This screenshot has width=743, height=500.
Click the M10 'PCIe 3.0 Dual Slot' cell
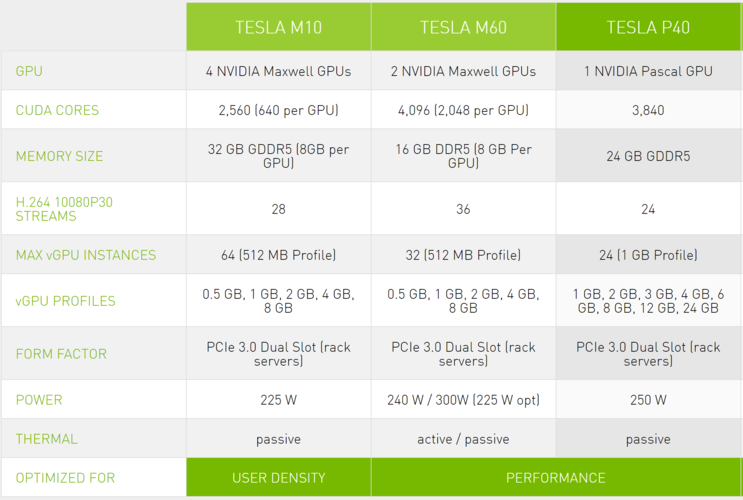pyautogui.click(x=279, y=354)
